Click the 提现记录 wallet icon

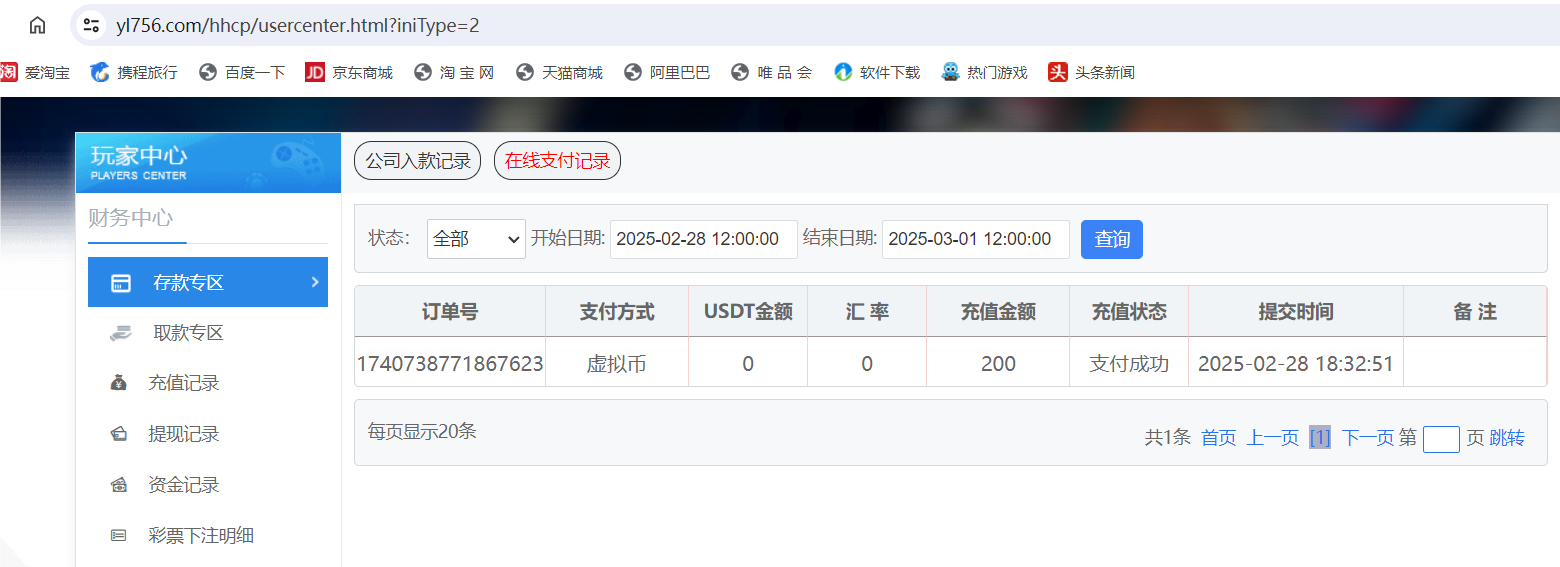coord(119,434)
